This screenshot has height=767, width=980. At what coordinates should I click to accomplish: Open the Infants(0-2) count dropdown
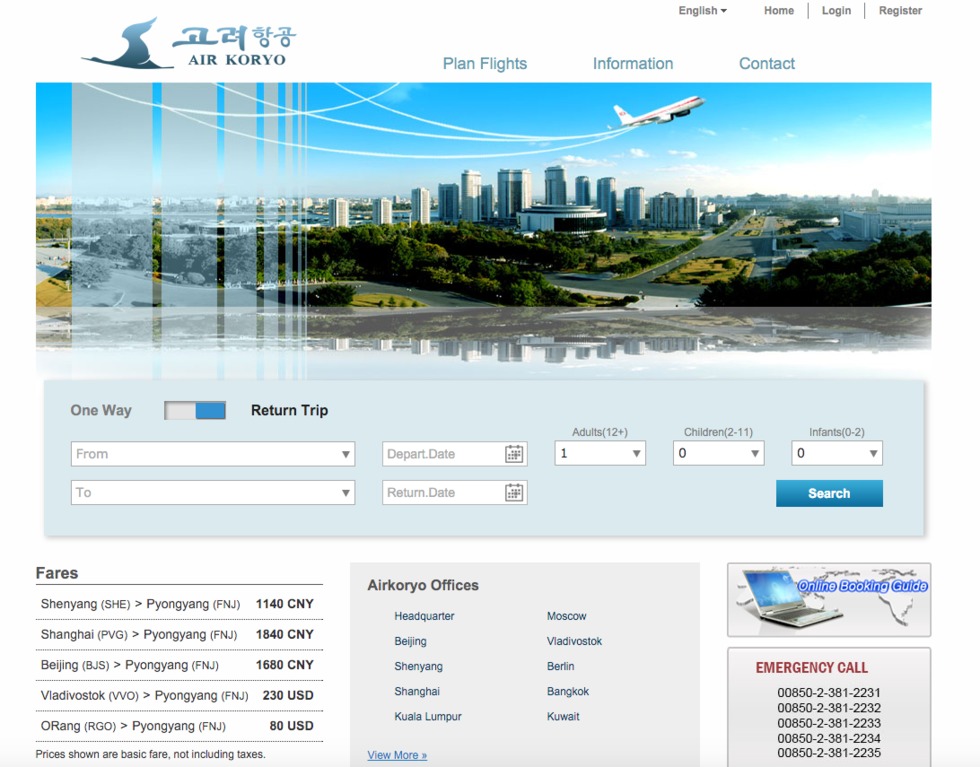(837, 453)
